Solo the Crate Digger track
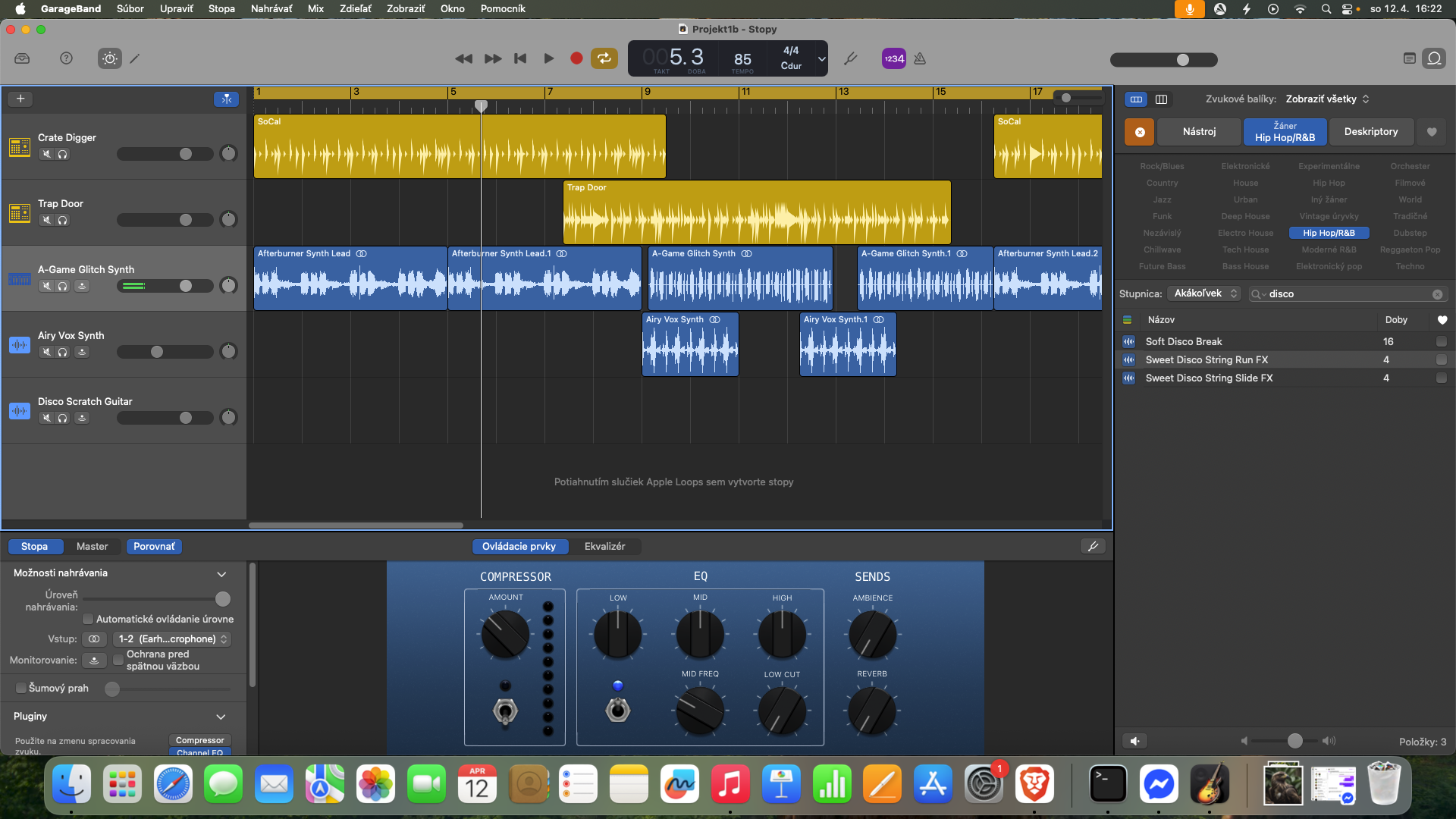This screenshot has height=819, width=1456. [x=63, y=154]
